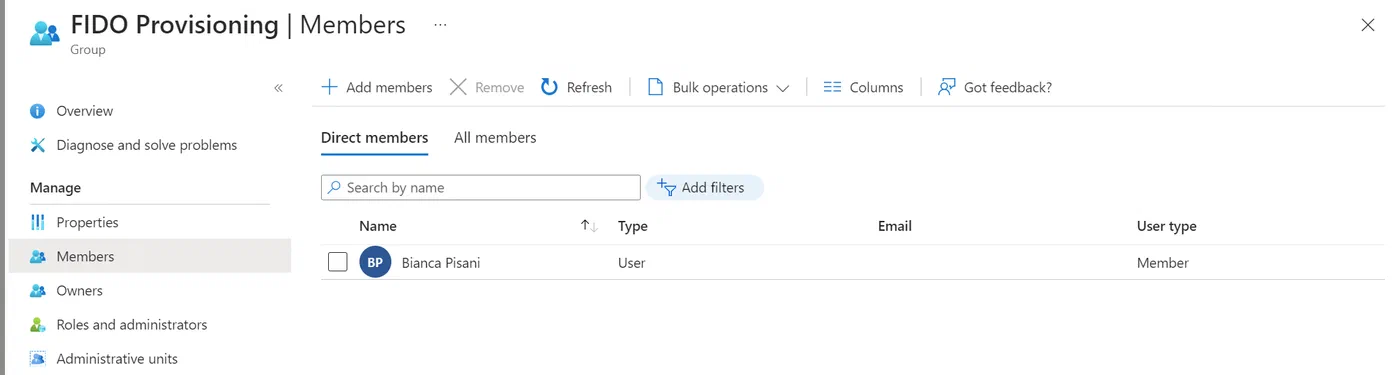
Task: Open Diagnose and solve problems
Action: click(x=147, y=145)
